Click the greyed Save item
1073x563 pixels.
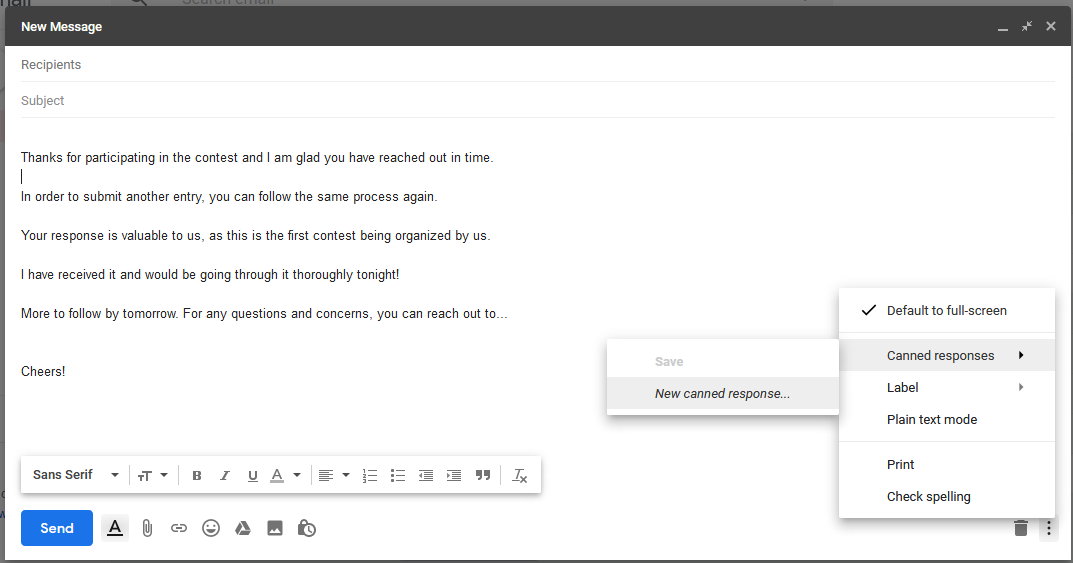[x=723, y=361]
